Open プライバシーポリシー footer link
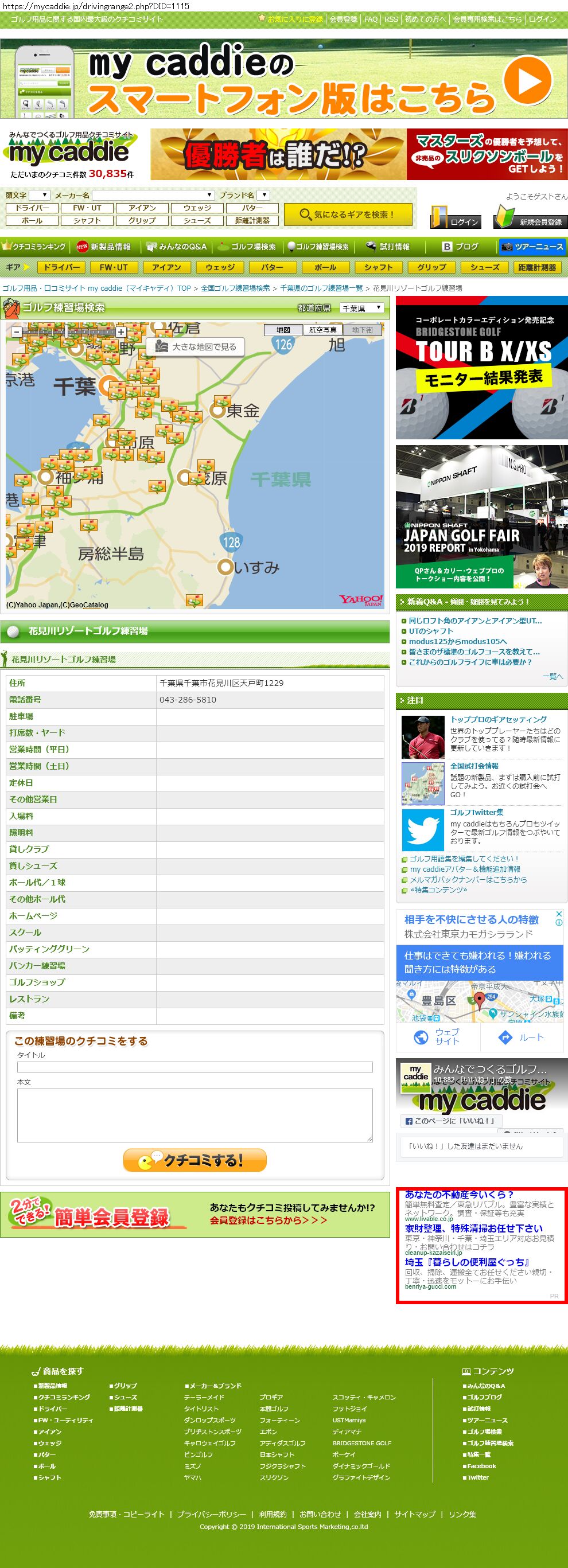The height and width of the screenshot is (1568, 568). click(211, 1514)
